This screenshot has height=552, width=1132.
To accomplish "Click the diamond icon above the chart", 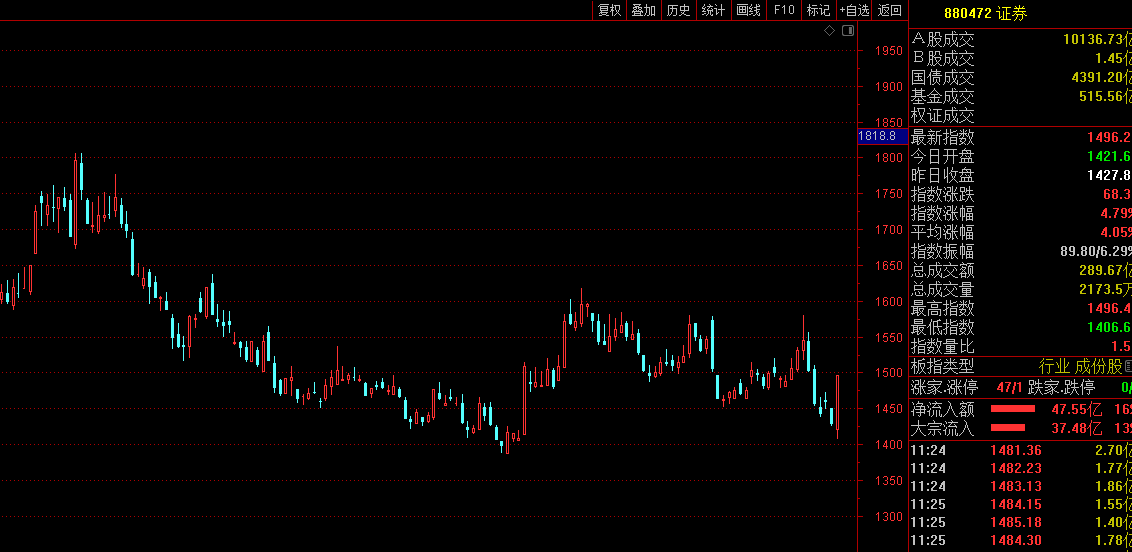I will coord(830,30).
